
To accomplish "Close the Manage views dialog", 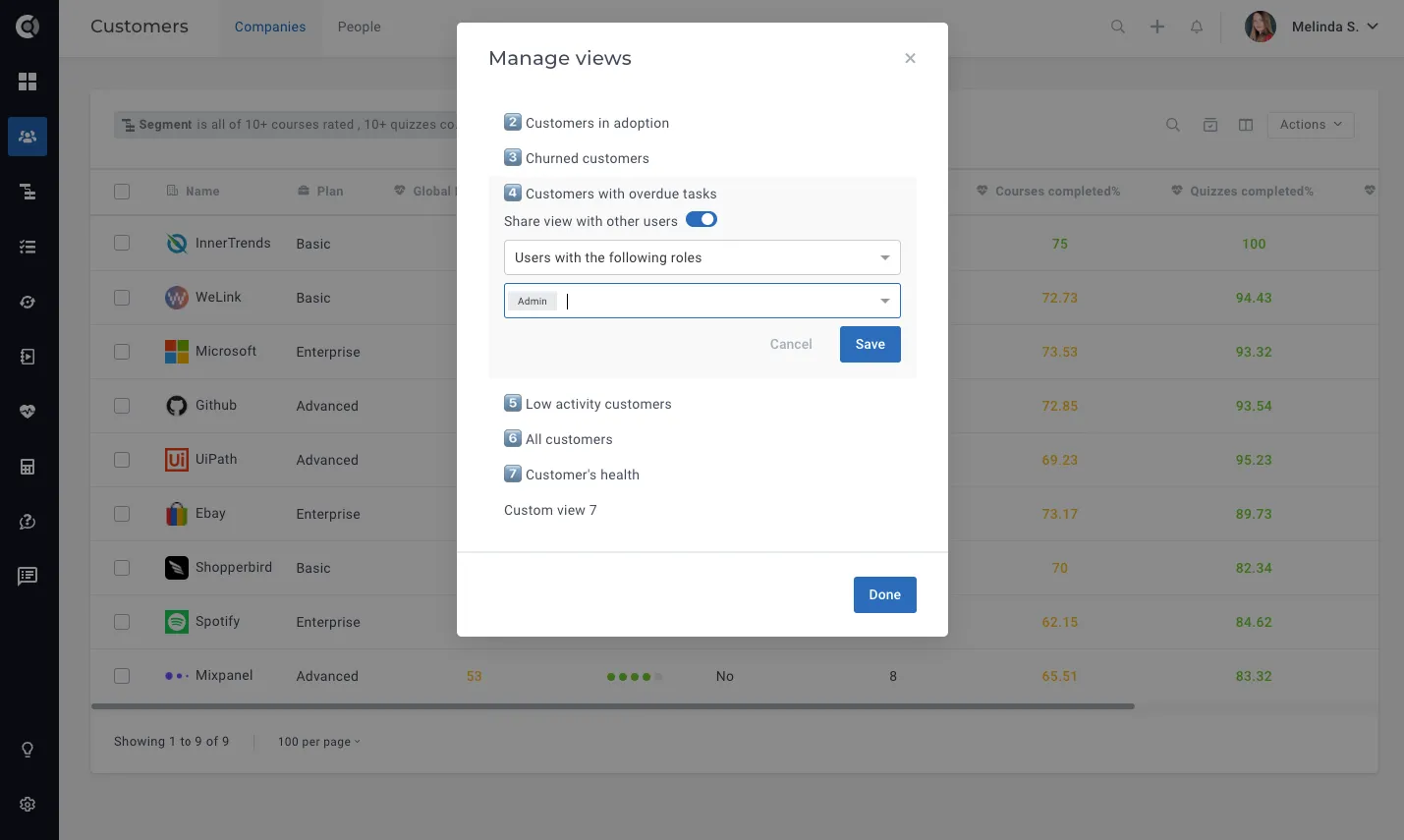I will [910, 58].
